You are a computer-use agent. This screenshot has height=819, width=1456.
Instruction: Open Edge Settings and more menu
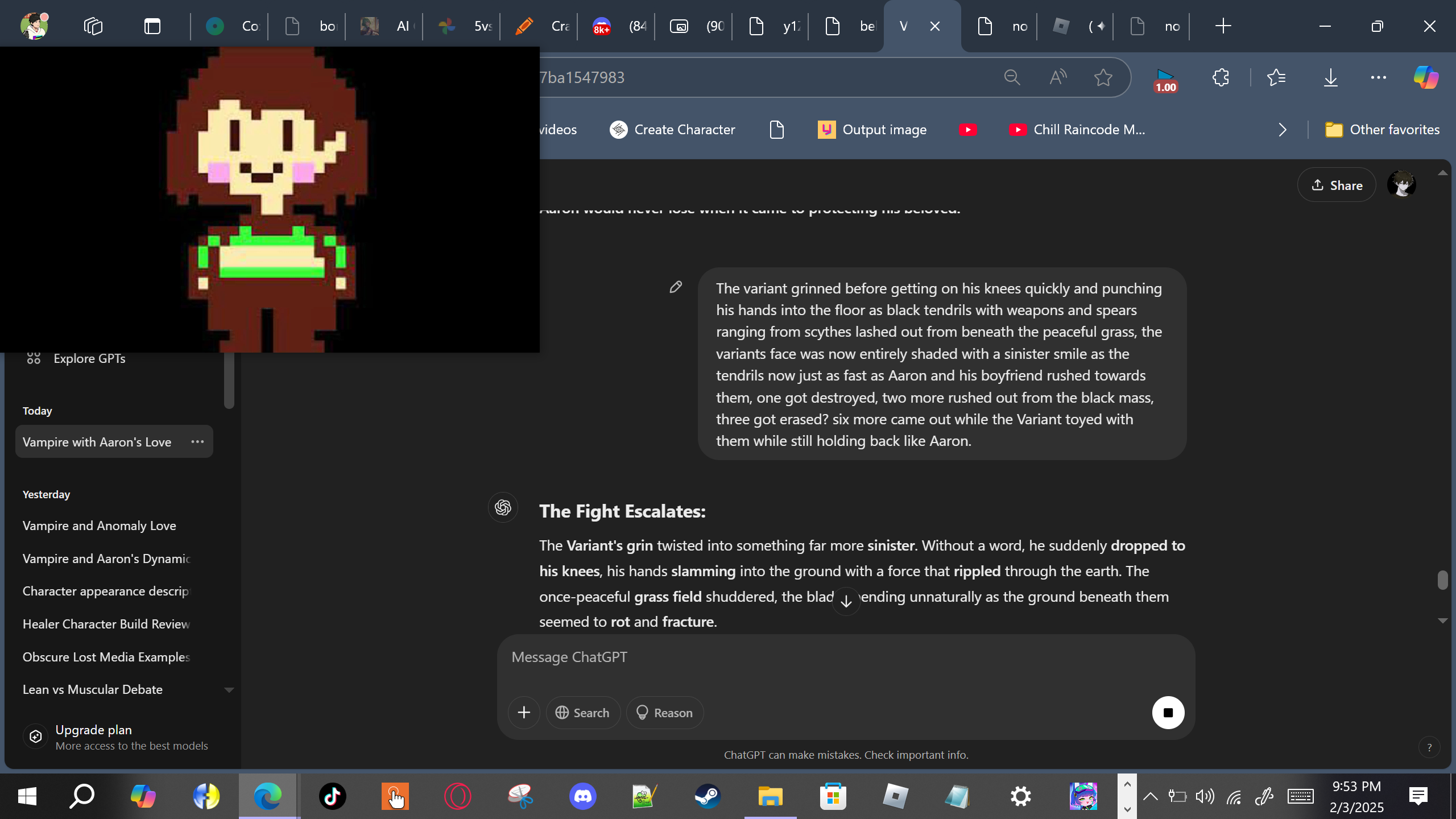(1379, 77)
